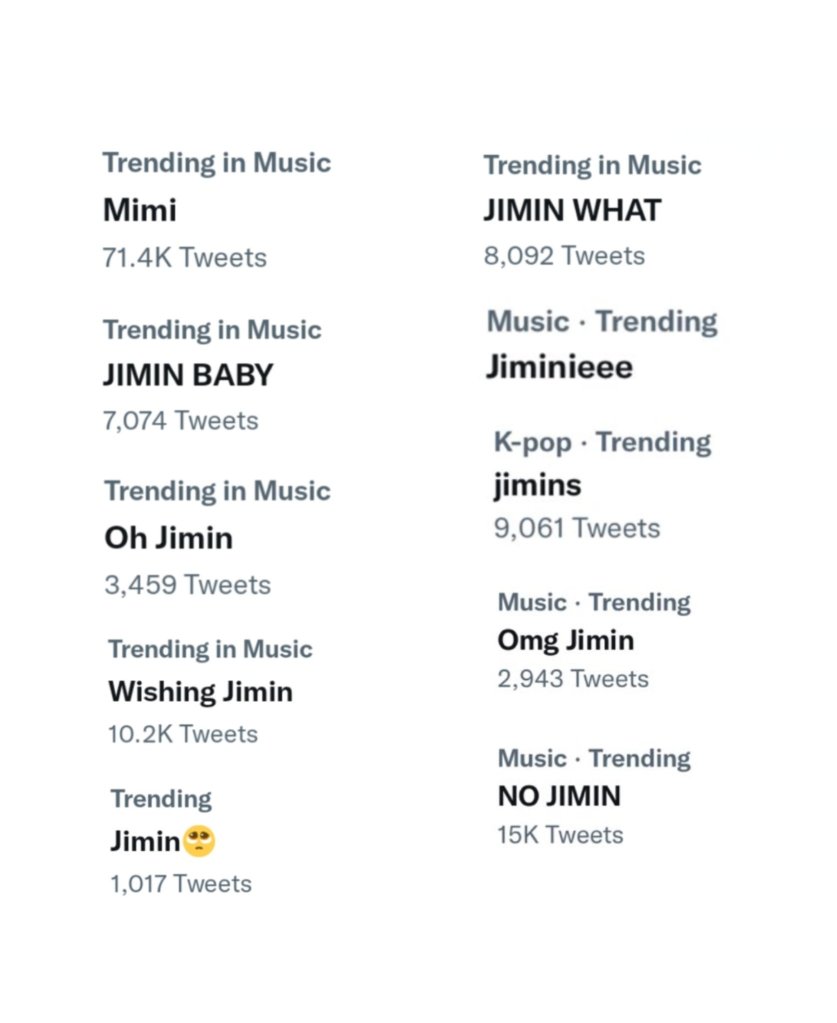
Task: Click the 7,074 Tweets count
Action: (180, 421)
